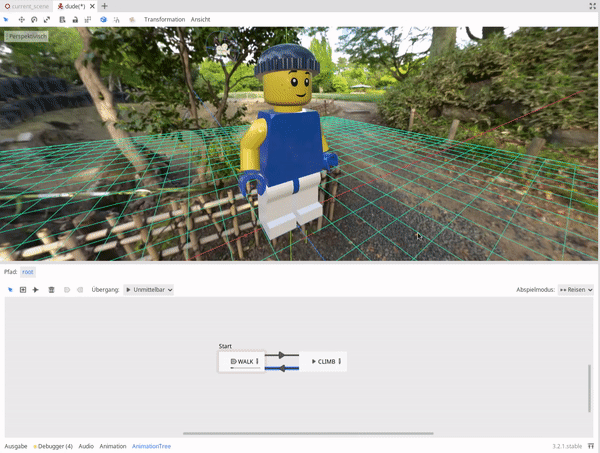Expand bottom panel icon at corner
Image resolution: width=600 pixels, height=453 pixels.
pyautogui.click(x=591, y=446)
